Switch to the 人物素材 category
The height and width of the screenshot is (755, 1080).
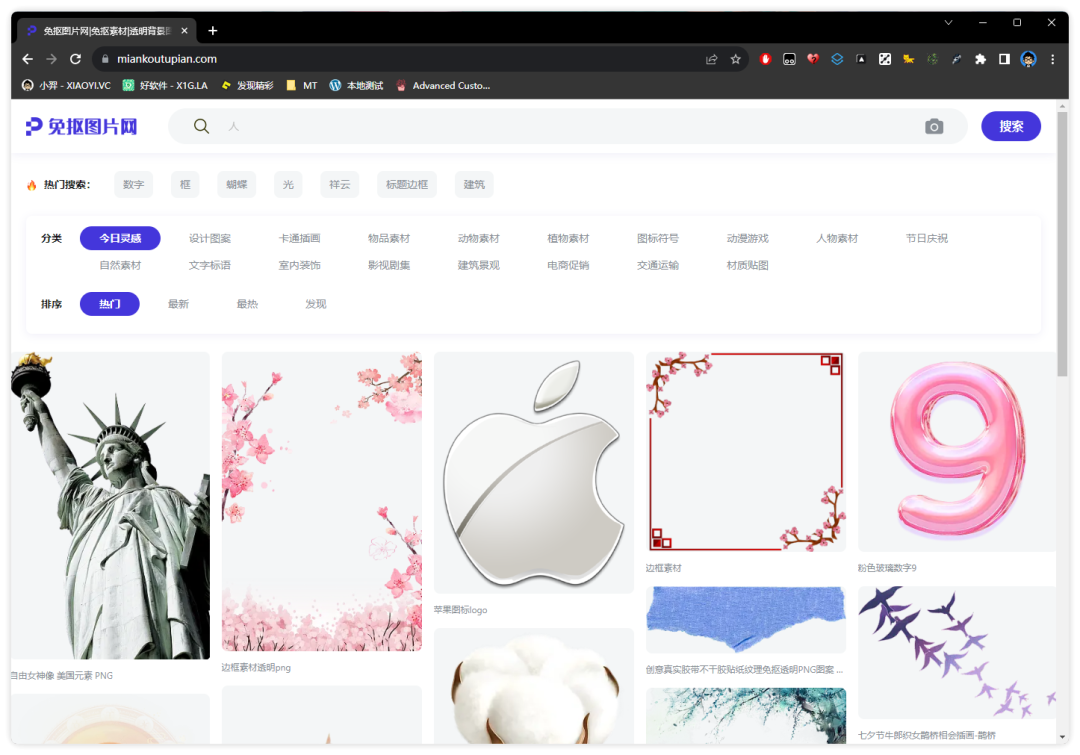[x=837, y=238]
